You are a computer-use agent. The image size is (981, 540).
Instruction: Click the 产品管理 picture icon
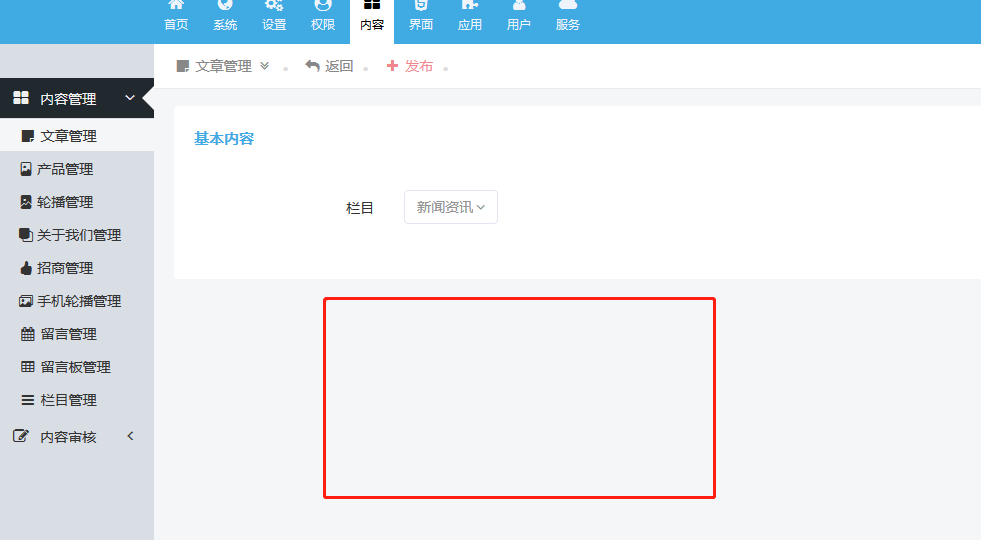click(26, 169)
